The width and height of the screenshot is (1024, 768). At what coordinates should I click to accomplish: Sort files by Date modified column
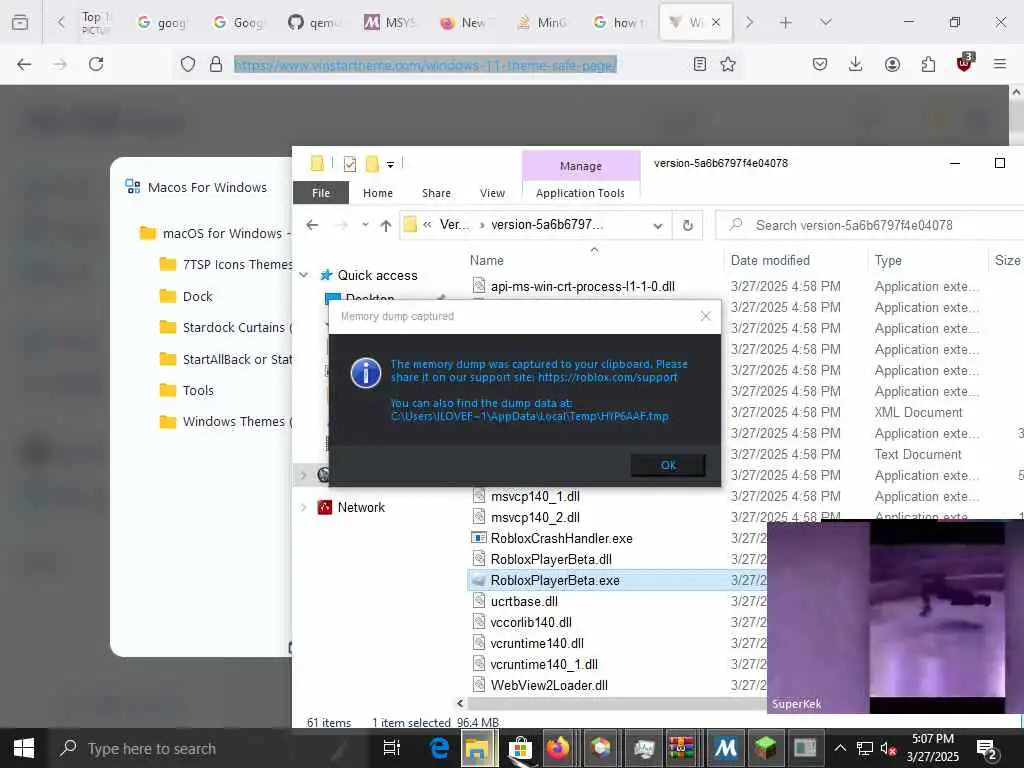[770, 260]
